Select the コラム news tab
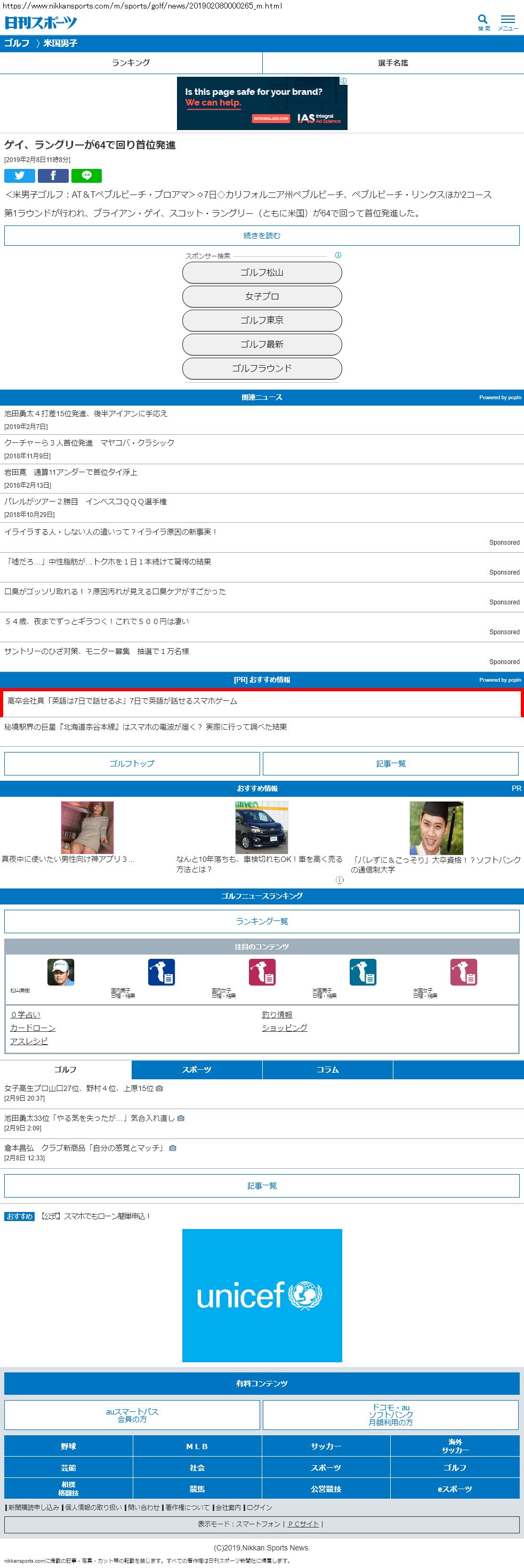The height and width of the screenshot is (1568, 524). (x=327, y=1070)
